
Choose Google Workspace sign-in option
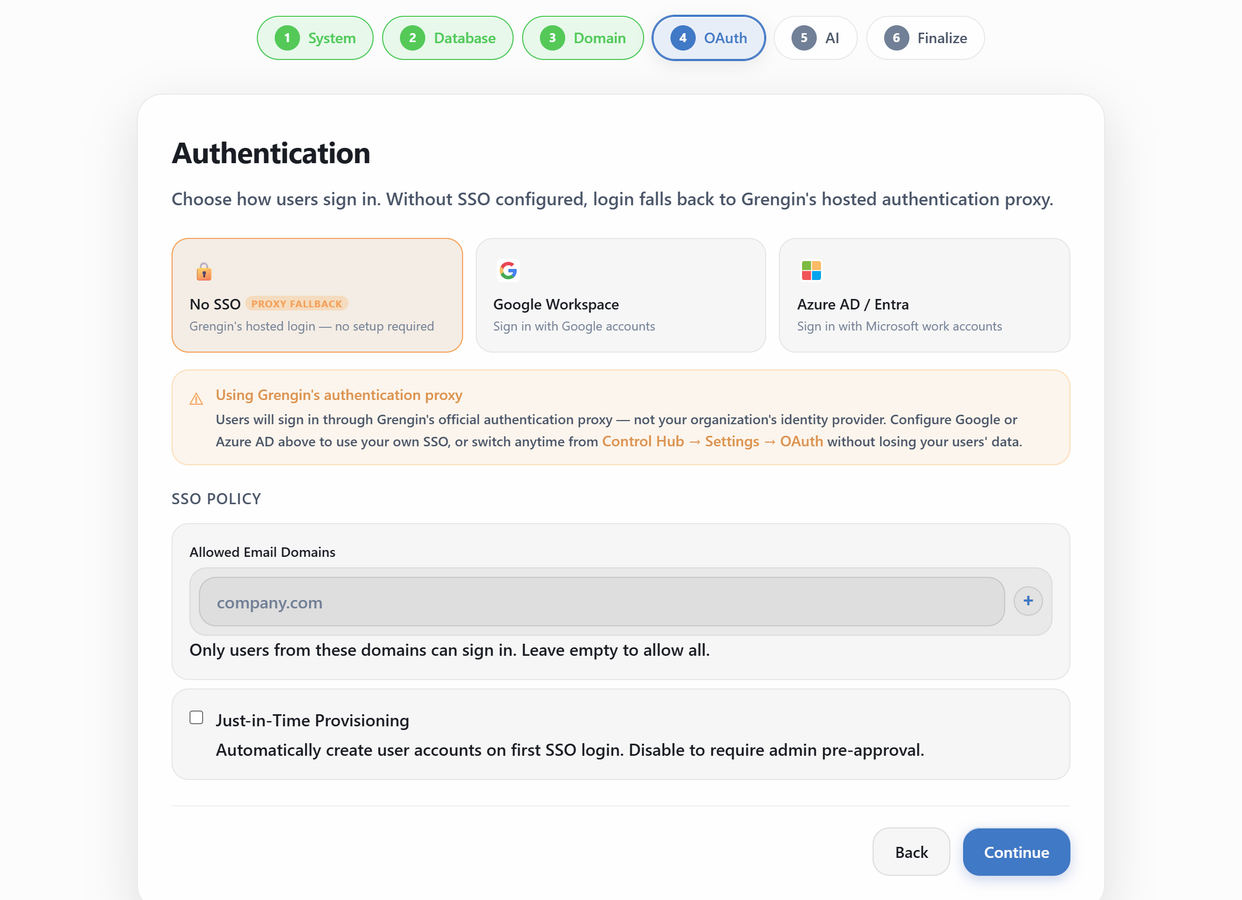621,295
